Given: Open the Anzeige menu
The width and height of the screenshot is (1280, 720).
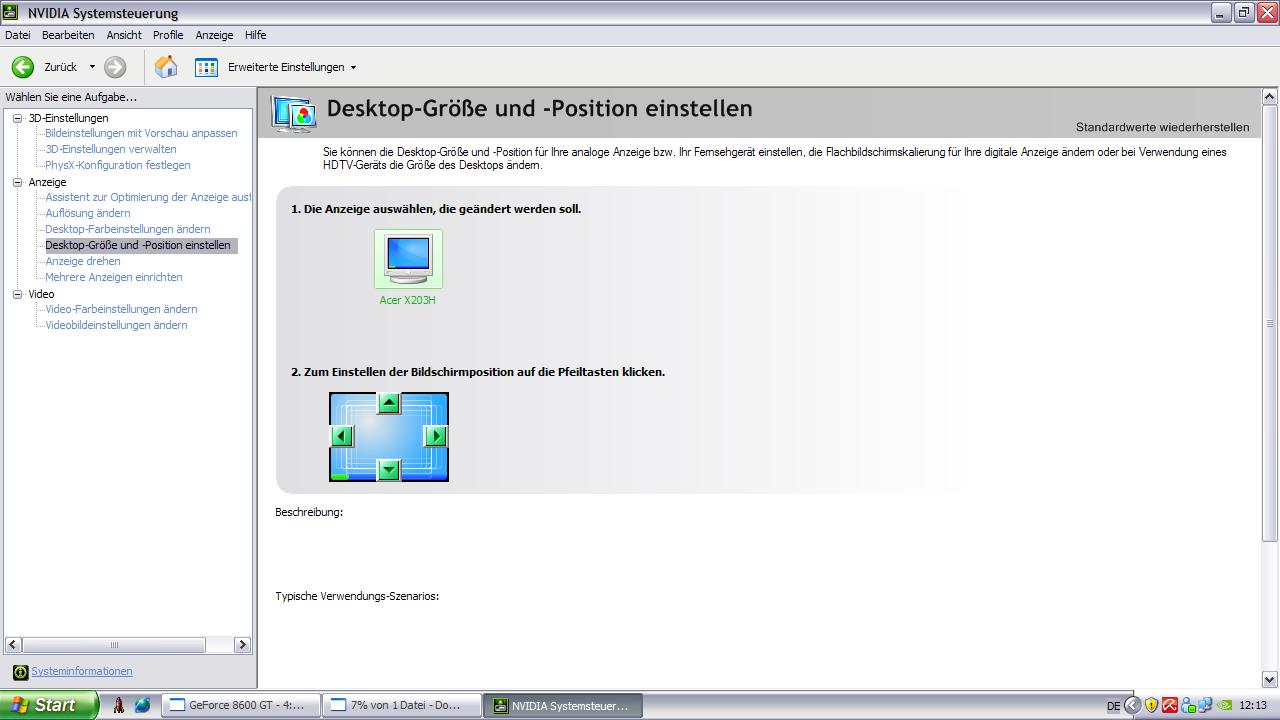Looking at the screenshot, I should click(214, 35).
